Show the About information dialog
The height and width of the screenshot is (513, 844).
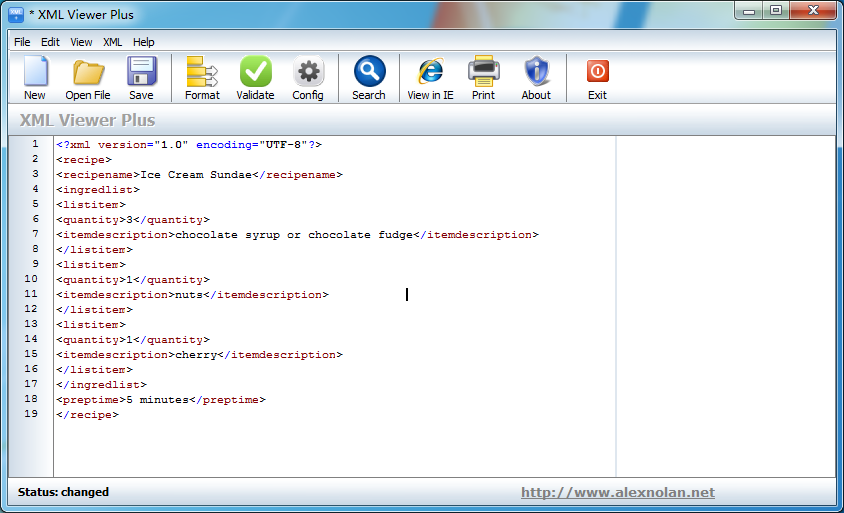click(536, 78)
